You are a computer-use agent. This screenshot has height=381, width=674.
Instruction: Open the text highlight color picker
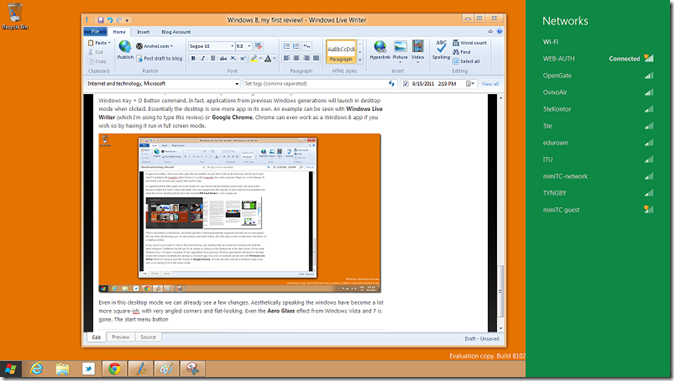(x=259, y=58)
